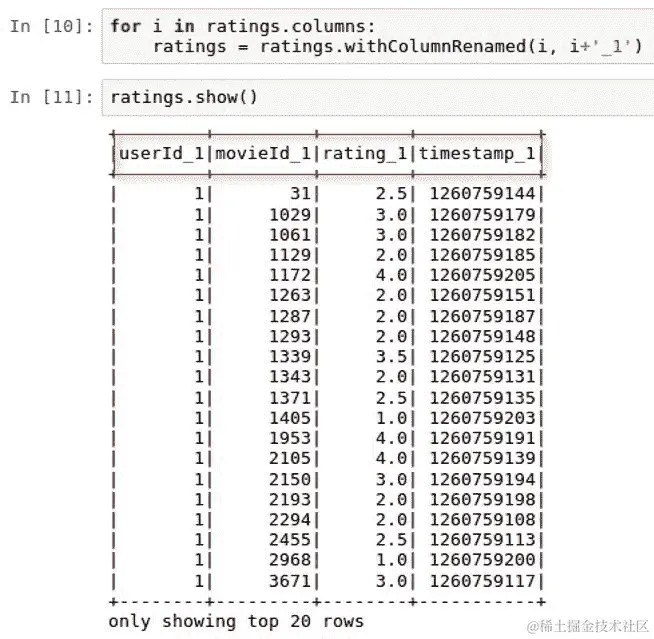Select movieId value 2294
This screenshot has height=639, width=654.
pos(290,520)
